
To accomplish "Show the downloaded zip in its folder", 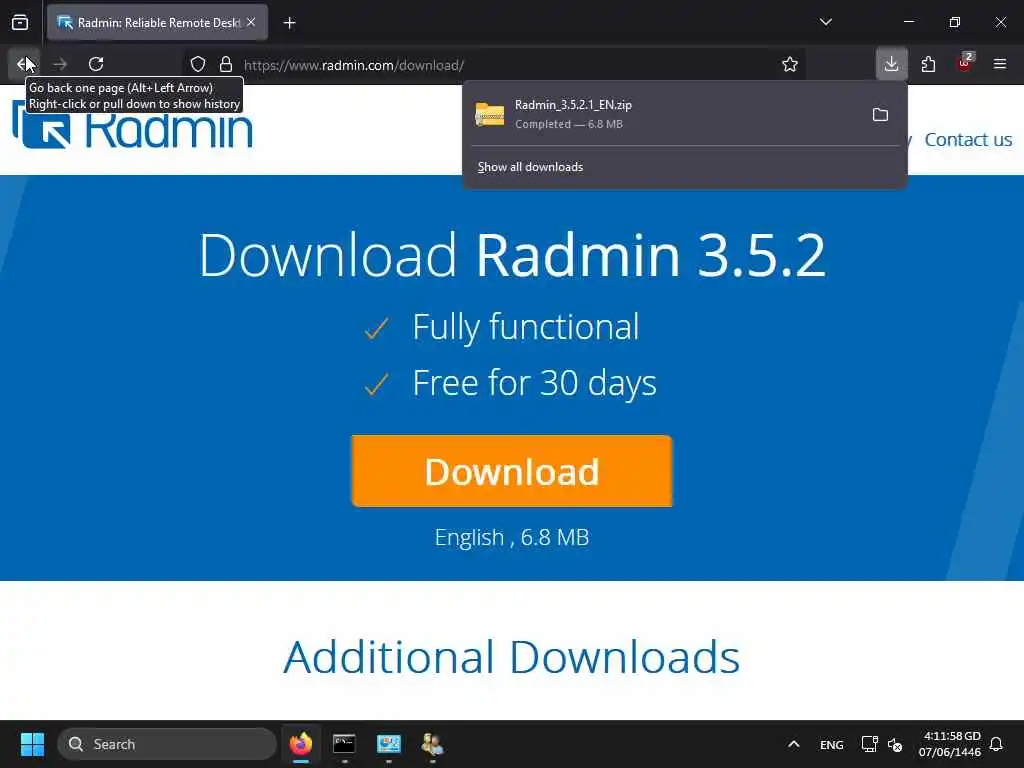I will click(x=880, y=115).
